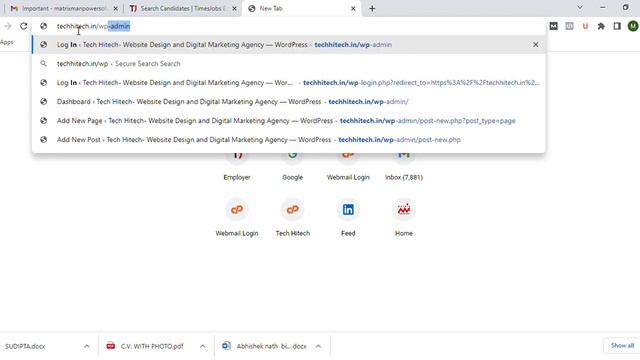The width and height of the screenshot is (640, 360).
Task: Click Show all downloads
Action: (622, 345)
